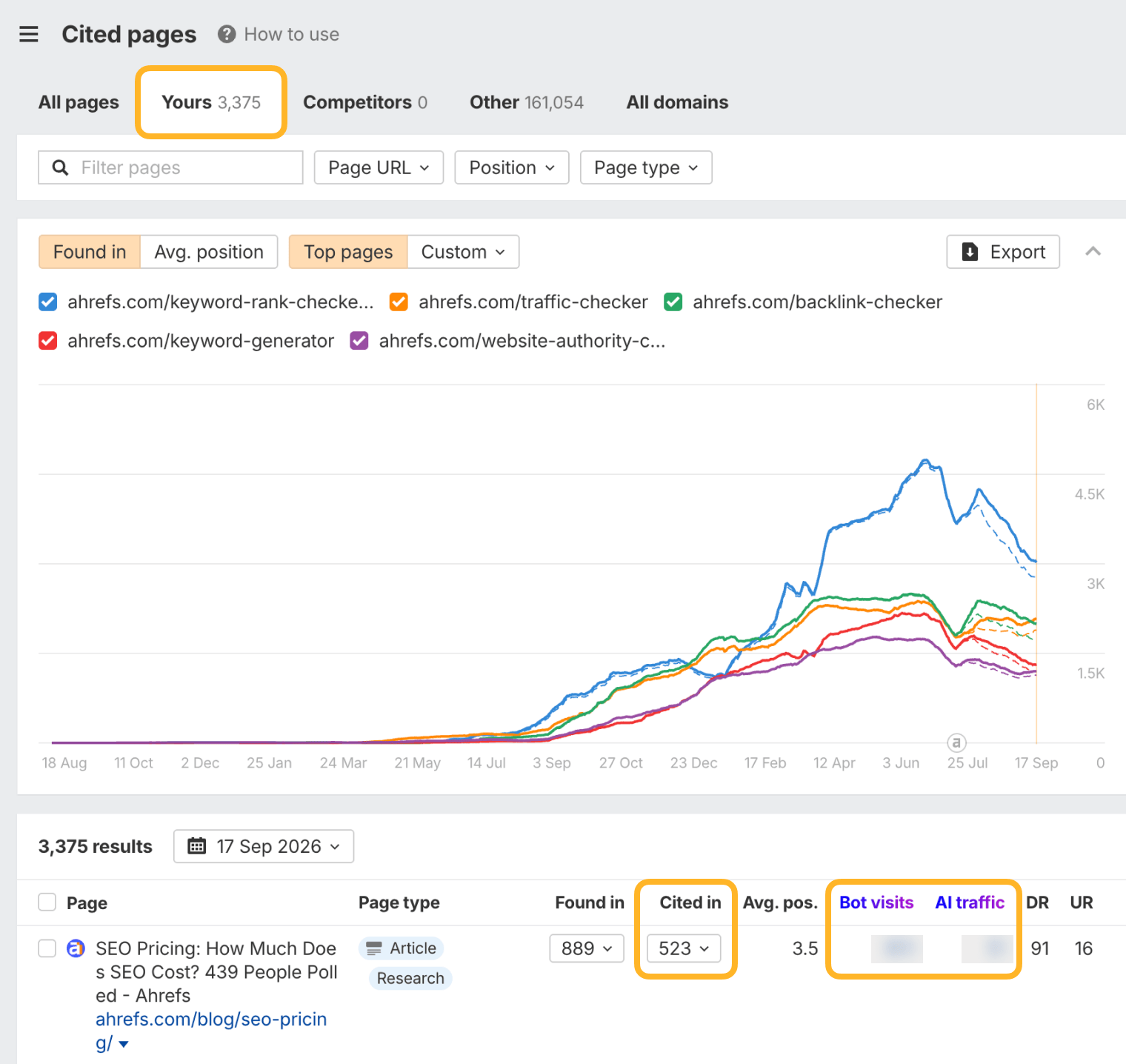Screen dimensions: 1126x1064
Task: Click the calendar icon by 17 Sep 2026
Action: (x=197, y=846)
